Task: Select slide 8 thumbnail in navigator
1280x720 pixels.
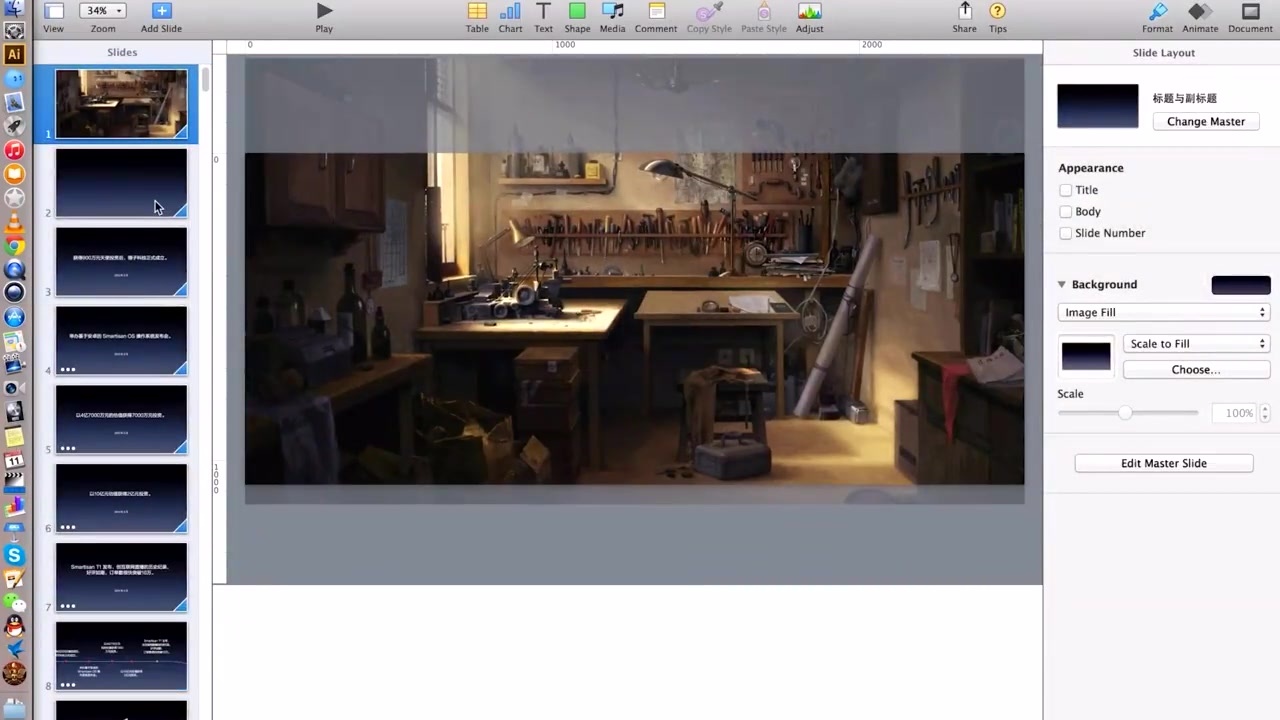Action: 121,657
